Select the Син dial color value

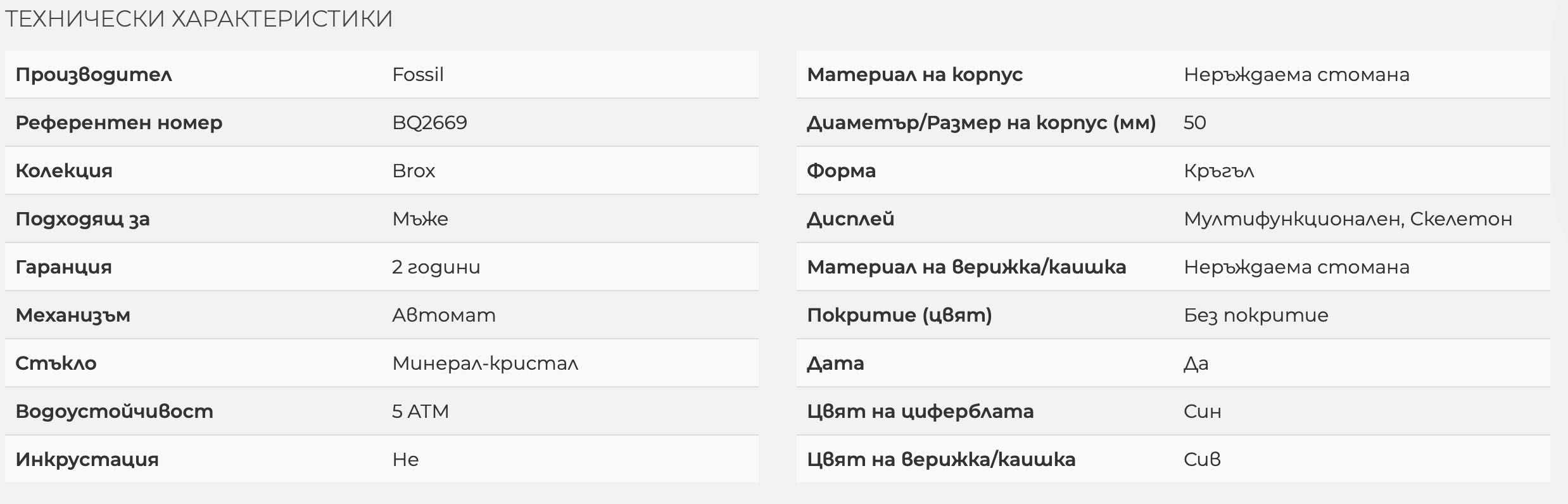pos(1203,412)
